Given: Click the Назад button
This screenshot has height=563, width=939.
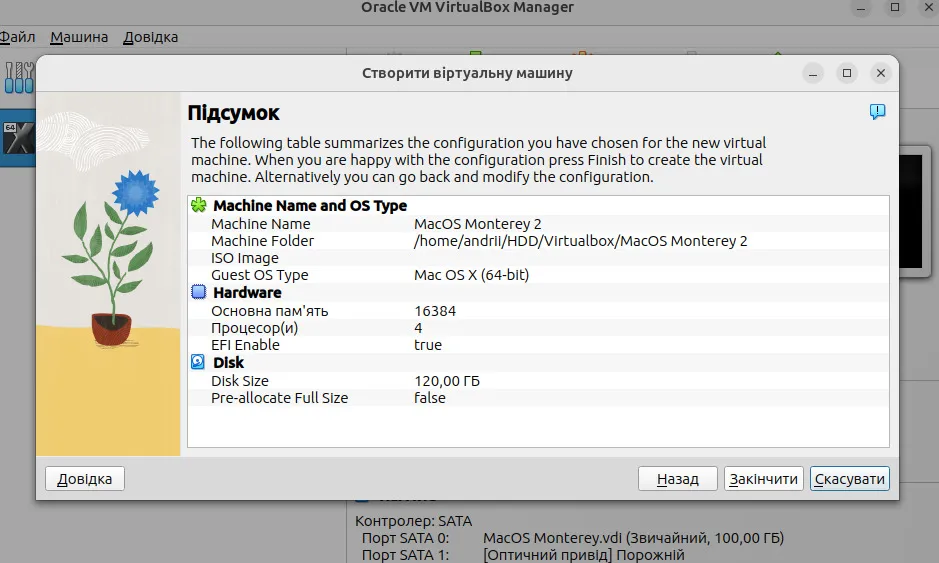Looking at the screenshot, I should (677, 479).
